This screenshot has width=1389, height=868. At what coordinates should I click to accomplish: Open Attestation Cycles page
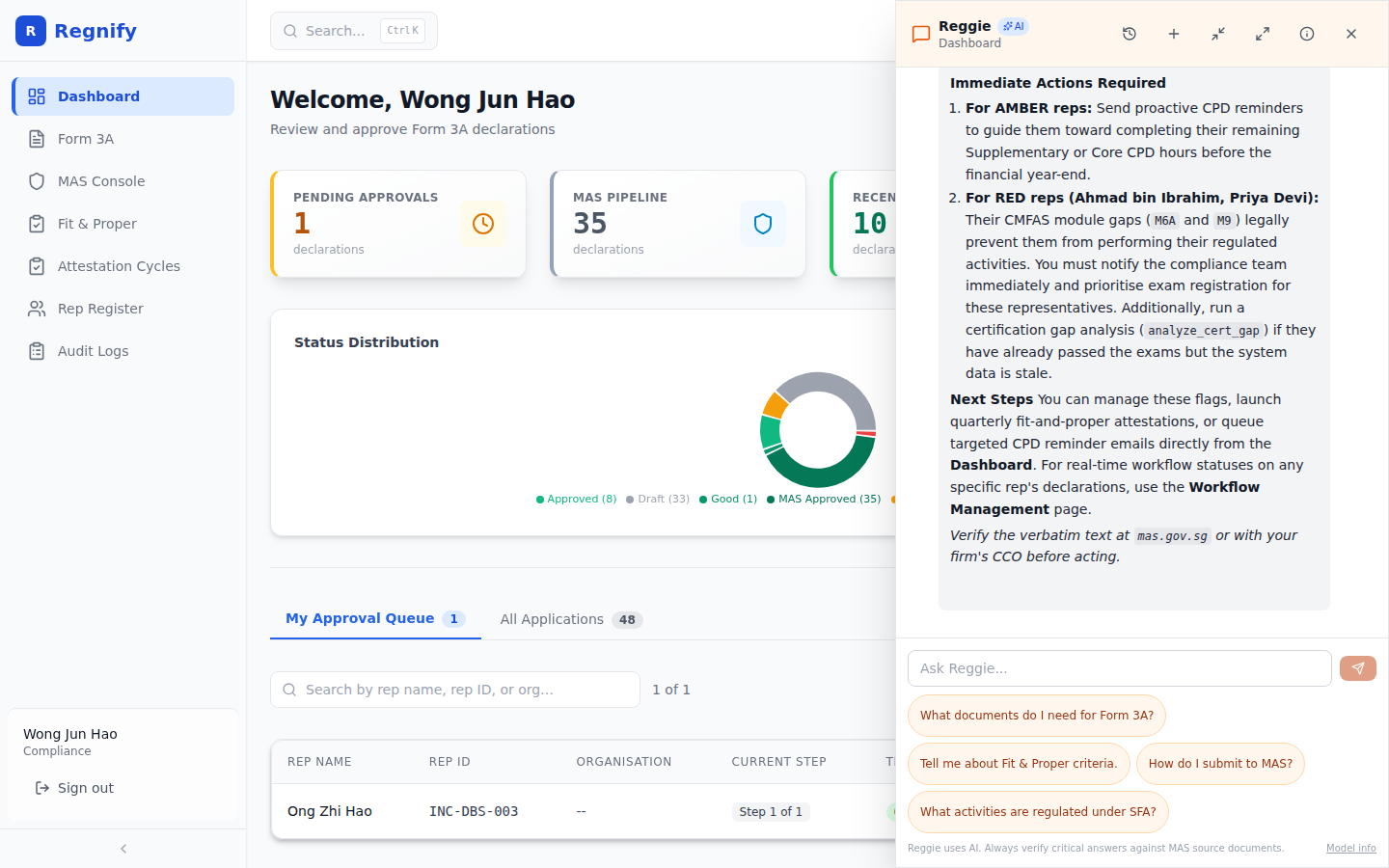coord(123,266)
